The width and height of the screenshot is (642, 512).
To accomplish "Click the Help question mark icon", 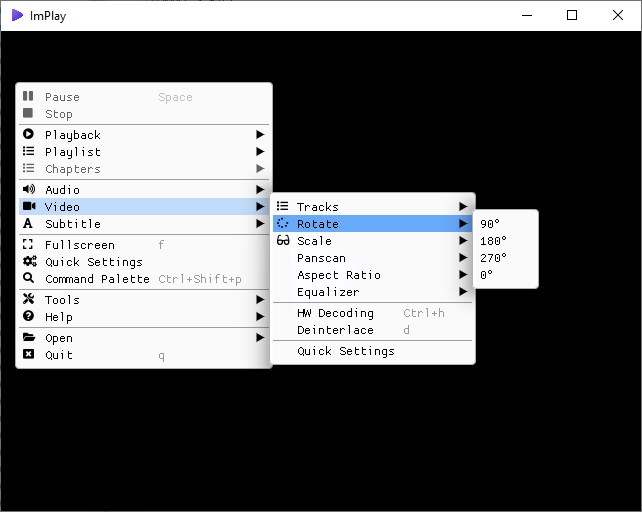I will 28,316.
